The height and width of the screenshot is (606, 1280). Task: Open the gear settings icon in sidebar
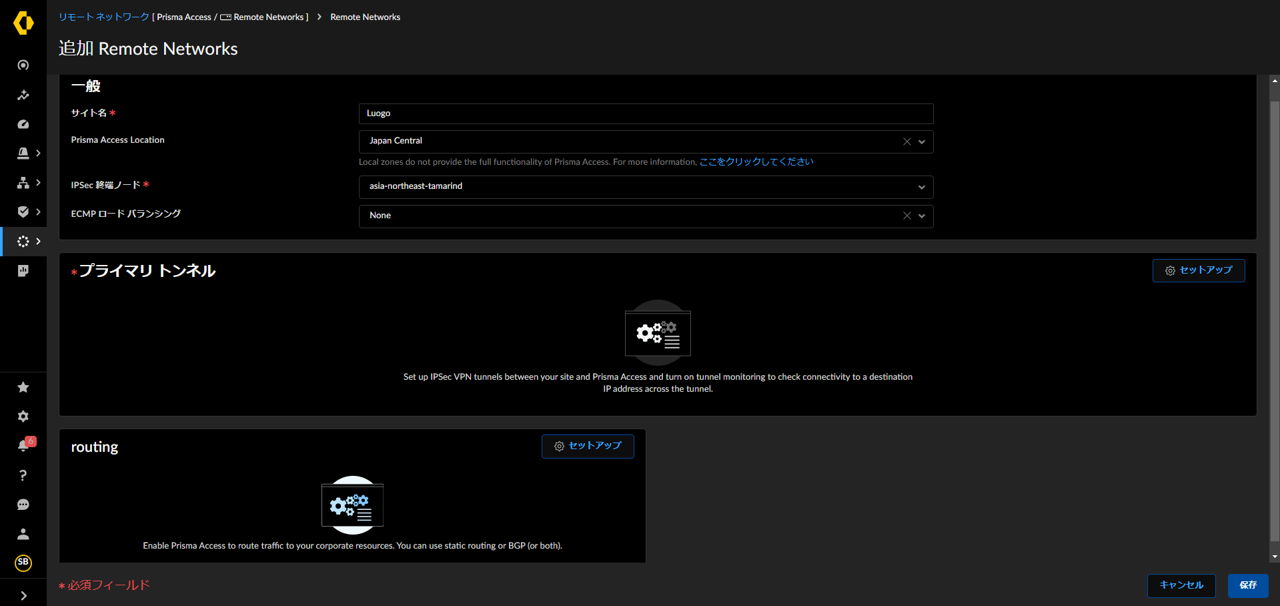[23, 416]
